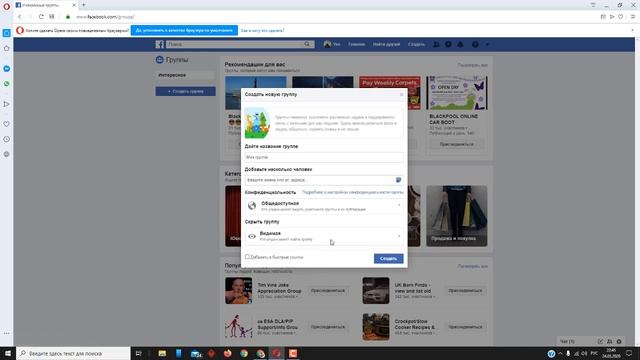Open Pay Weekly Carpets group thumbnail
Viewport: 640px width, 360px height.
(390, 93)
